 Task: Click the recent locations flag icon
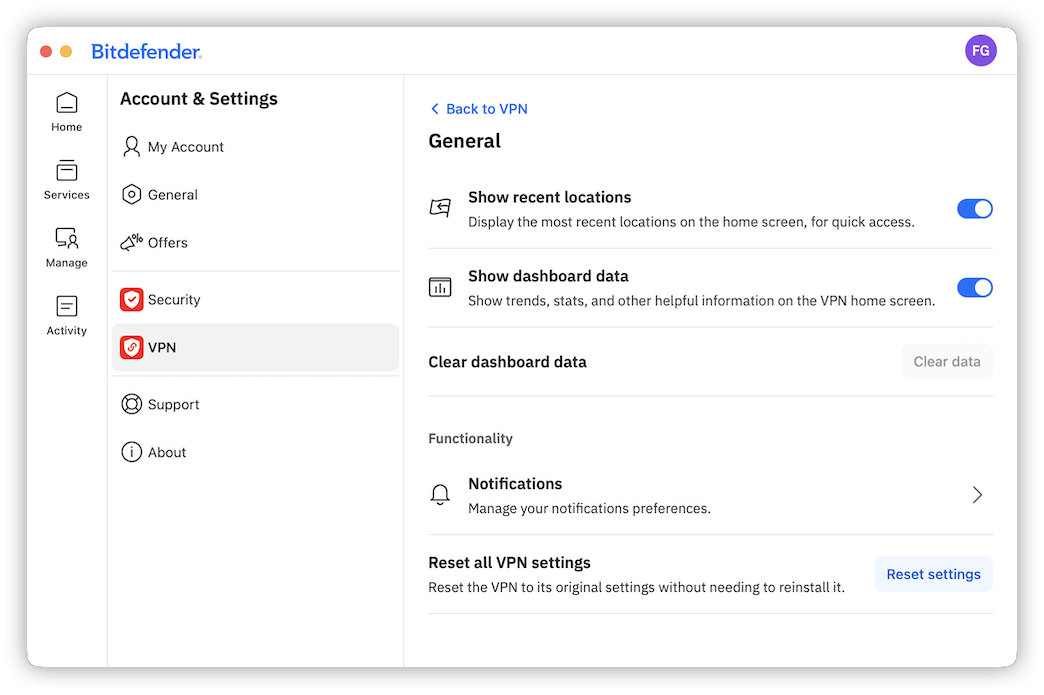(x=440, y=208)
